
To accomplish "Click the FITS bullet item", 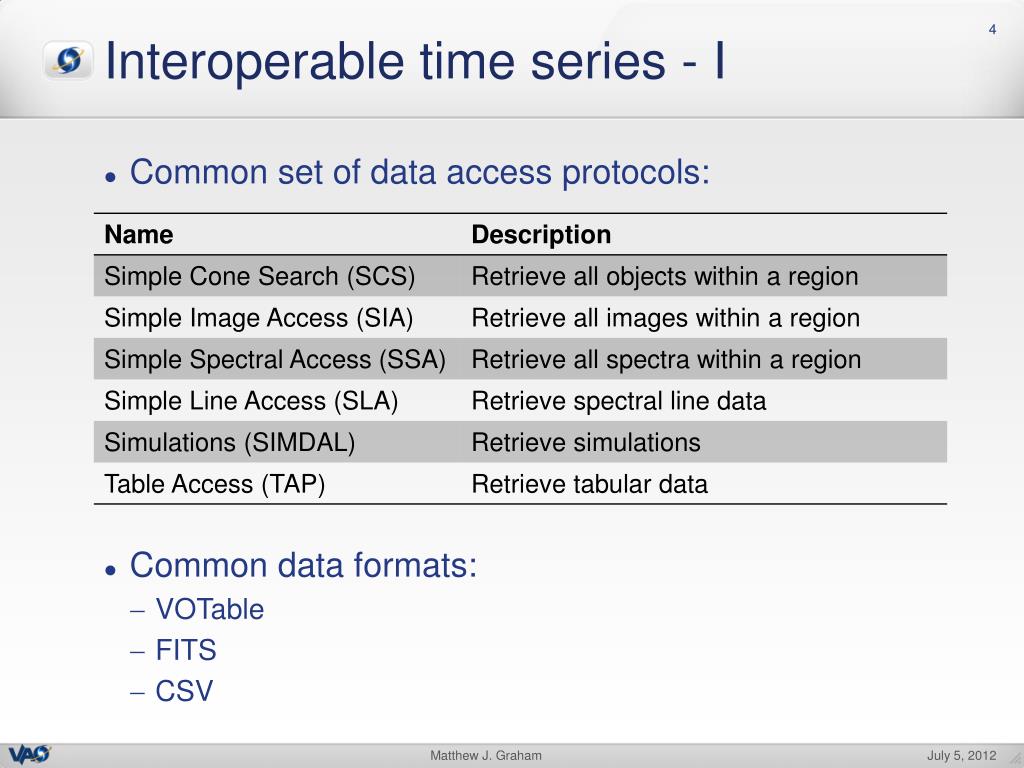I will [x=185, y=650].
